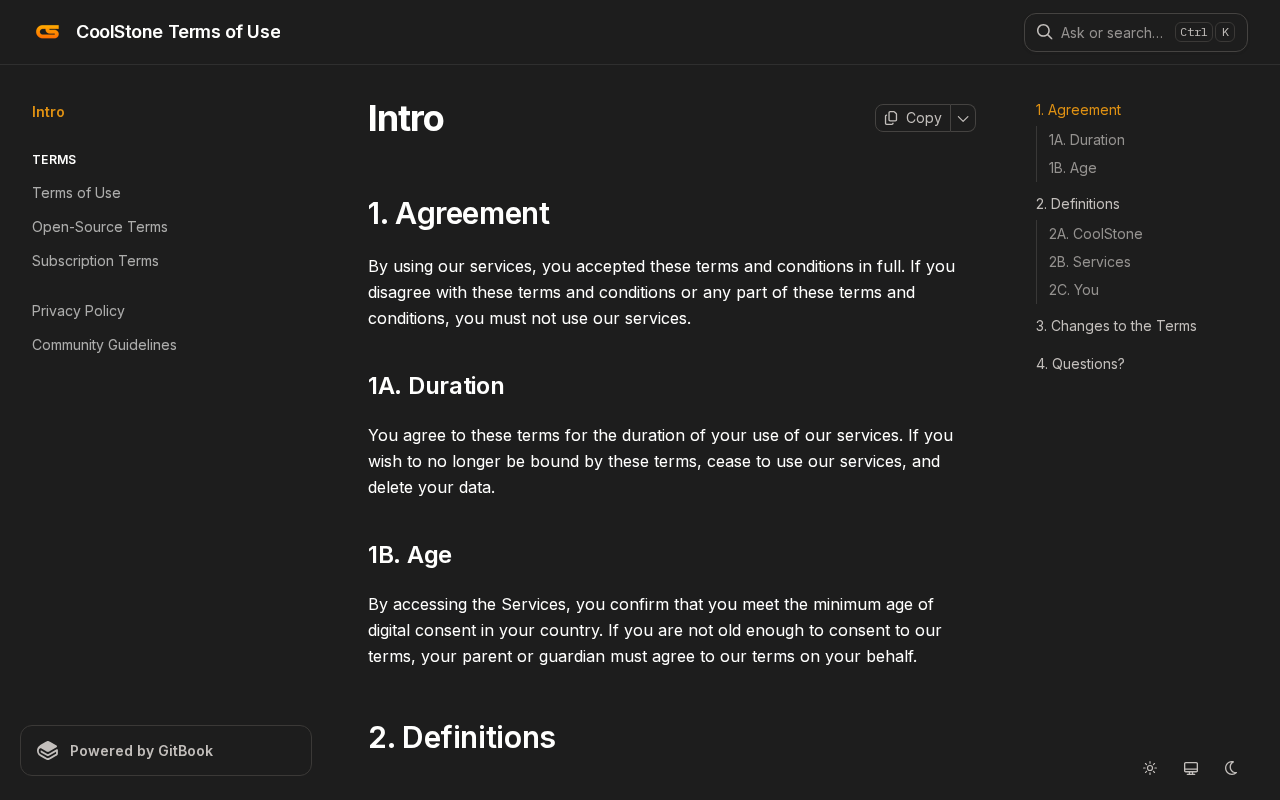Switch to light theme sun icon

[x=1150, y=768]
